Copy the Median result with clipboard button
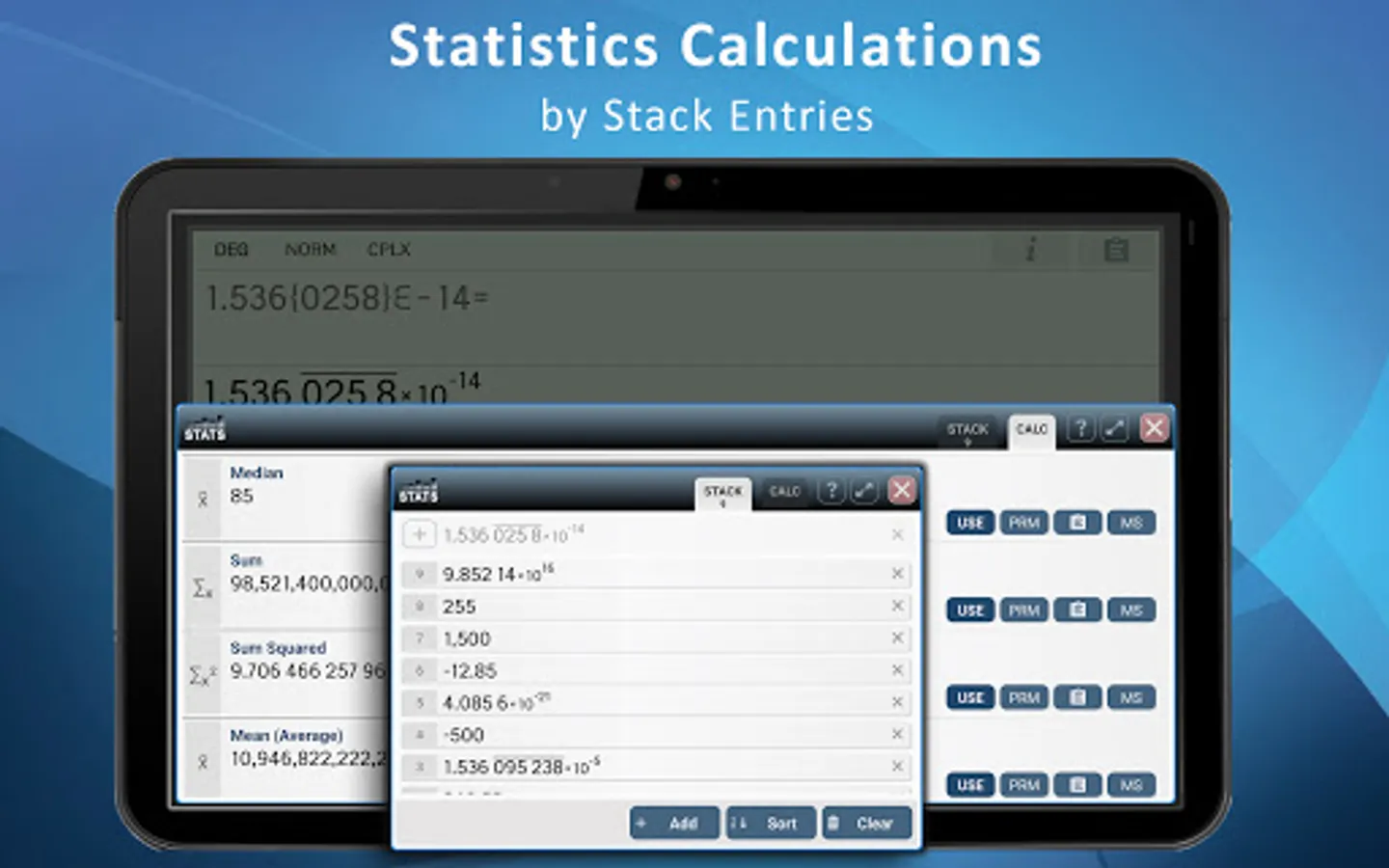The height and width of the screenshot is (868, 1389). [1077, 523]
